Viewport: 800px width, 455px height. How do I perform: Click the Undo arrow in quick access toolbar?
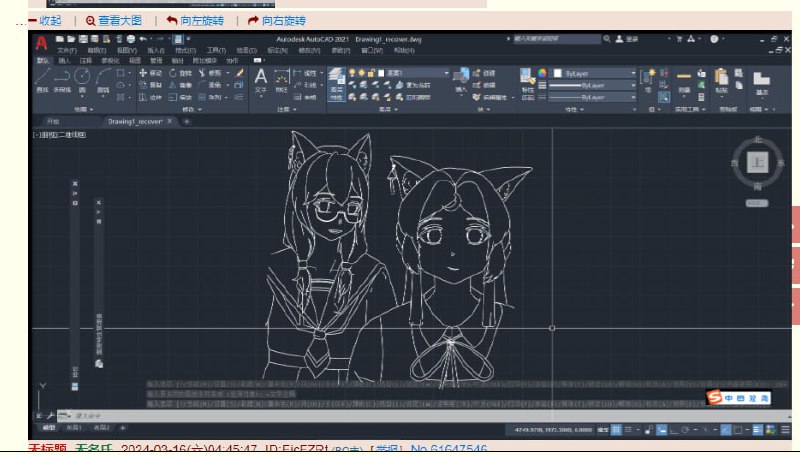143,39
